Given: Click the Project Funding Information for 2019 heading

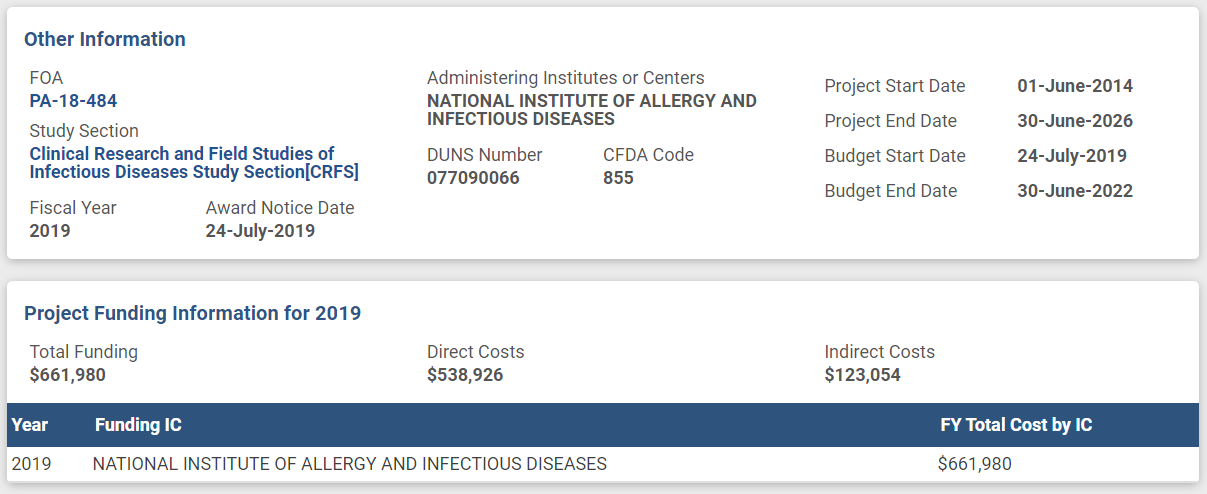Looking at the screenshot, I should [x=192, y=313].
